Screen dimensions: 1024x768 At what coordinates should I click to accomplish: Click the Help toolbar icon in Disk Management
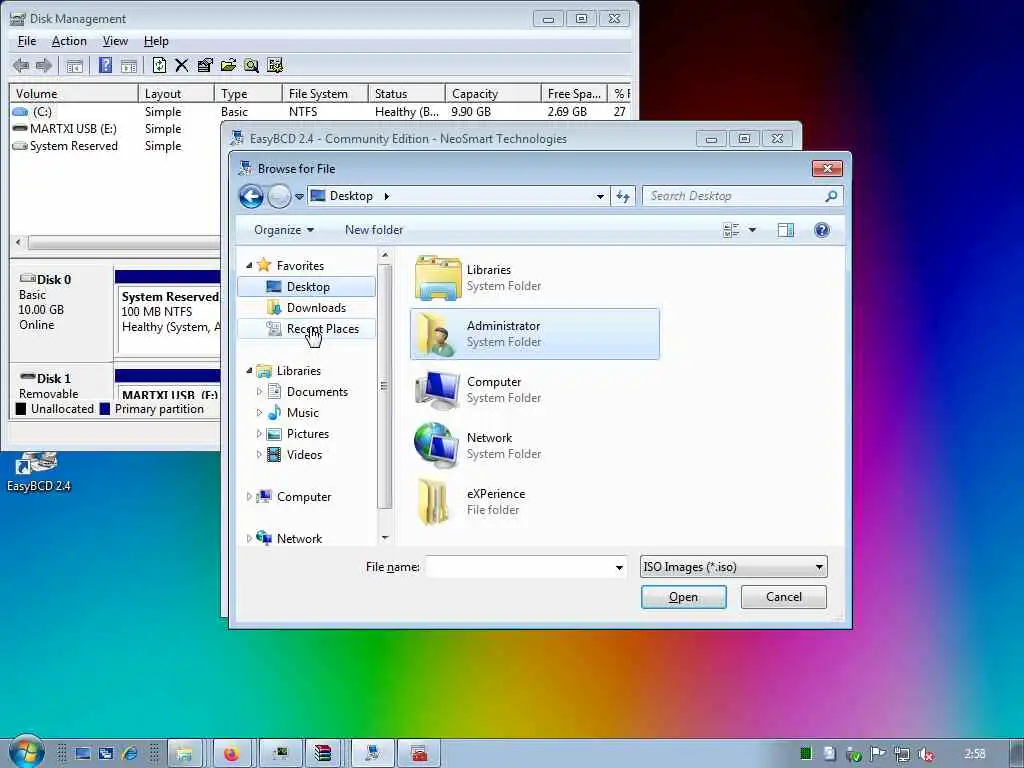click(x=105, y=65)
